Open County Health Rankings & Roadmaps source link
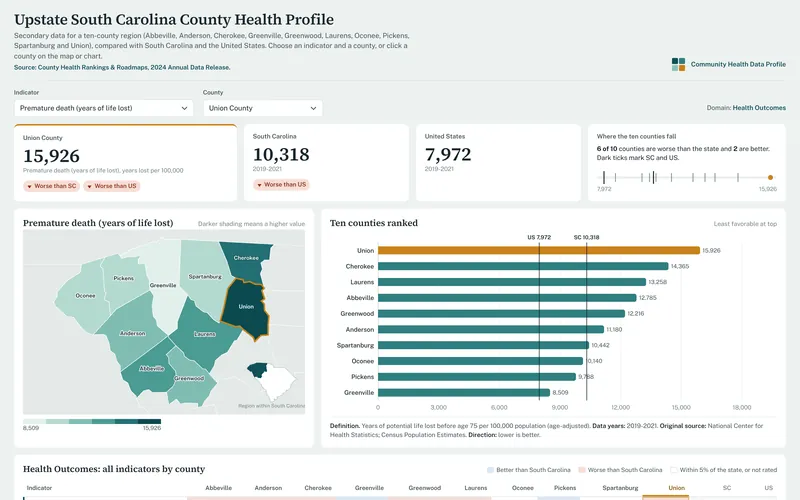Screen dimensions: 800x500 pyautogui.click(x=122, y=67)
